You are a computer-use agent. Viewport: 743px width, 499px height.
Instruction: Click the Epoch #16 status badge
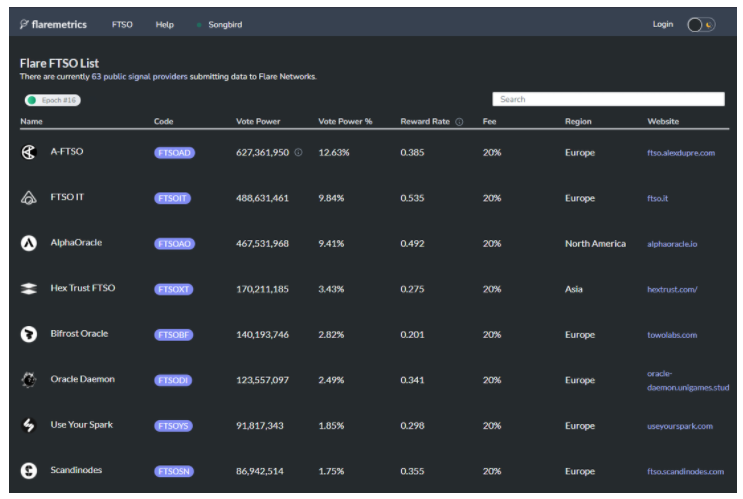click(53, 100)
